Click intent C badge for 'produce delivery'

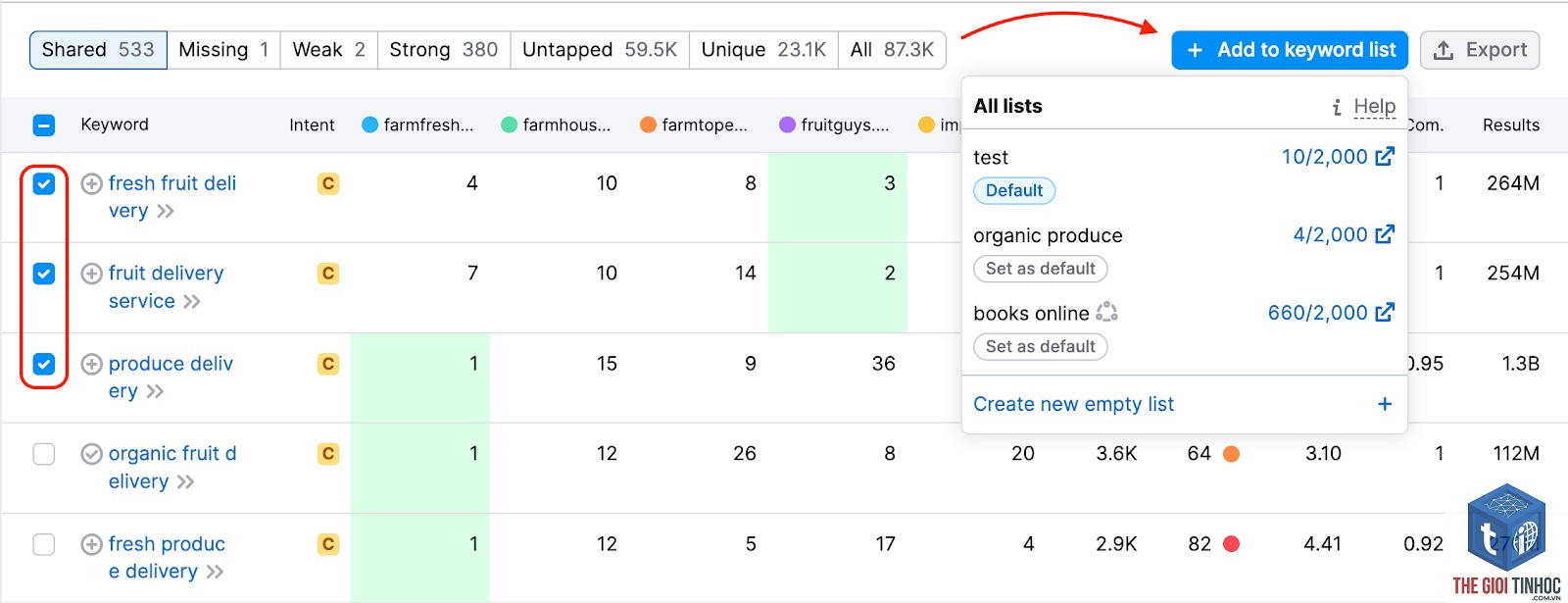click(x=328, y=364)
